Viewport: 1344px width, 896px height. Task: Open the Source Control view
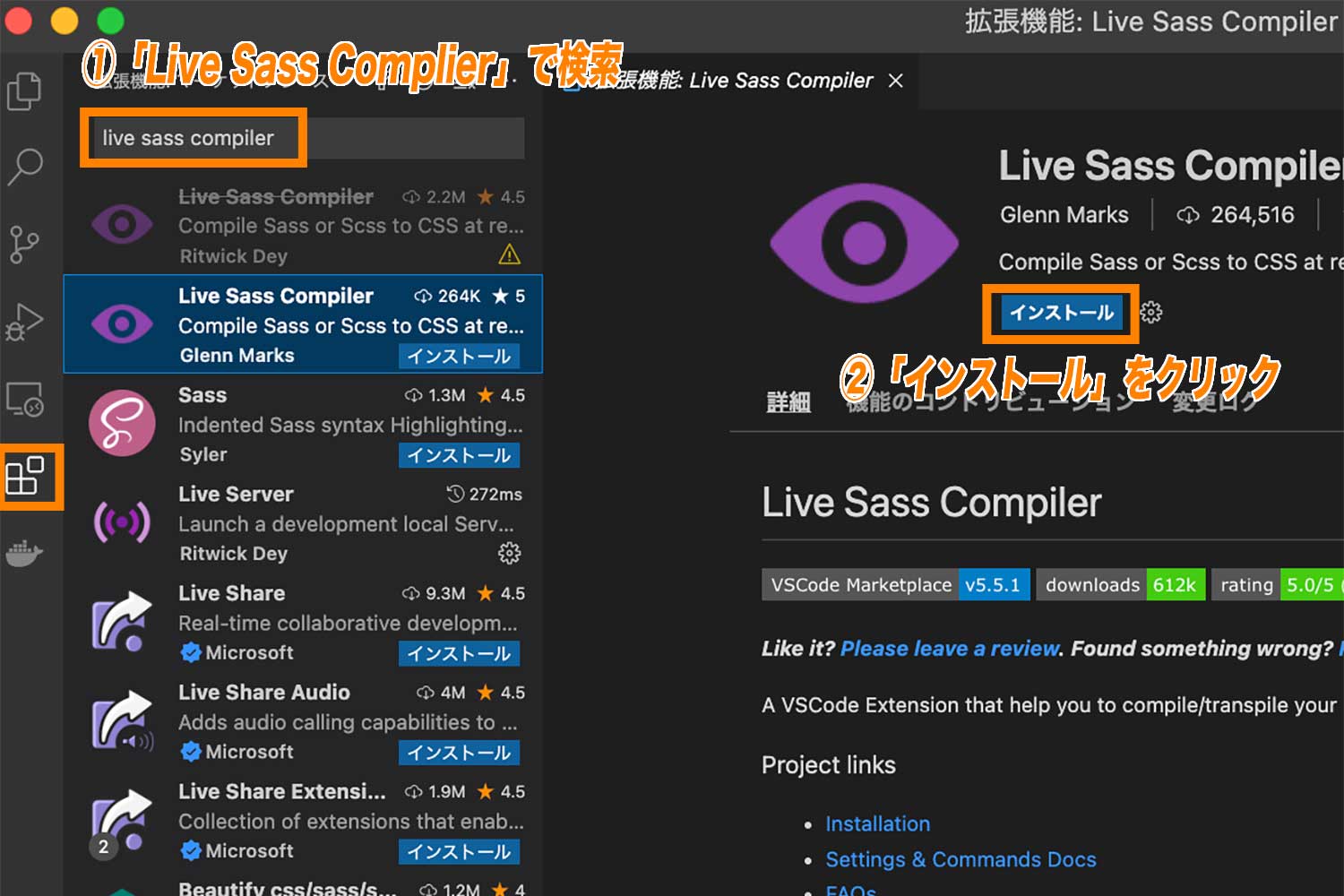[24, 244]
